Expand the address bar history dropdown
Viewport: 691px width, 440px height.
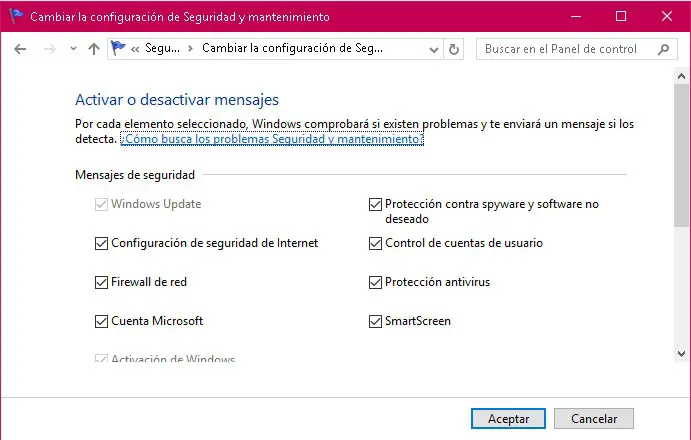click(433, 49)
